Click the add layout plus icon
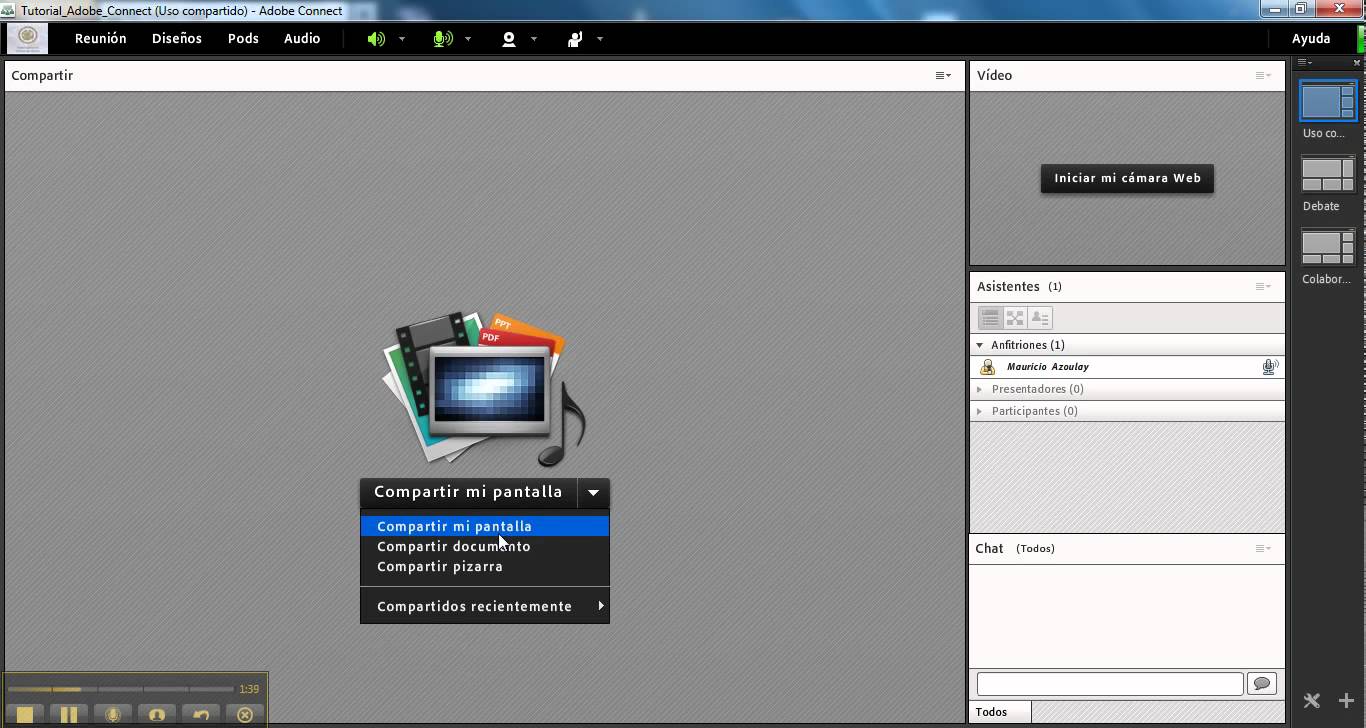This screenshot has height=728, width=1366. point(1346,701)
